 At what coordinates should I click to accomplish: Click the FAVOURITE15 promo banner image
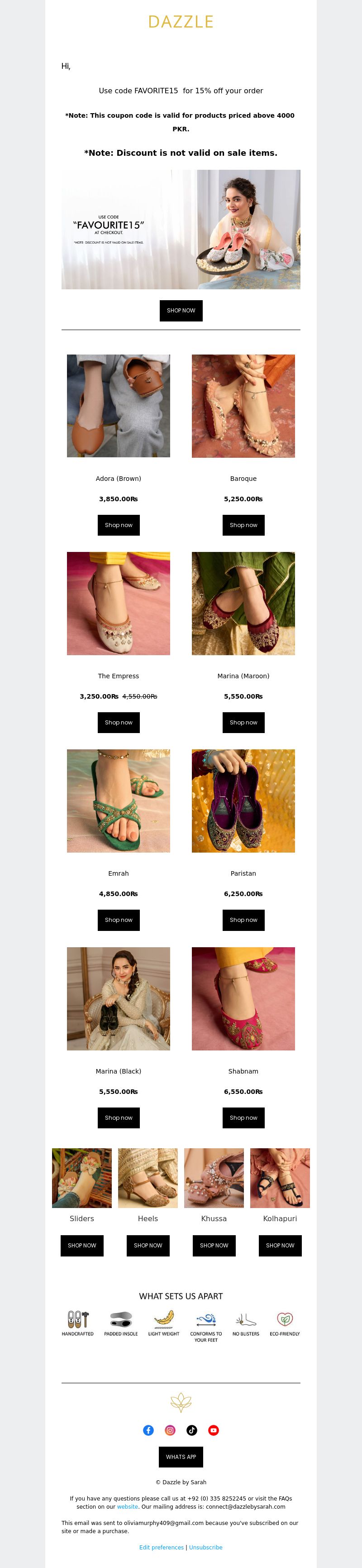(181, 230)
